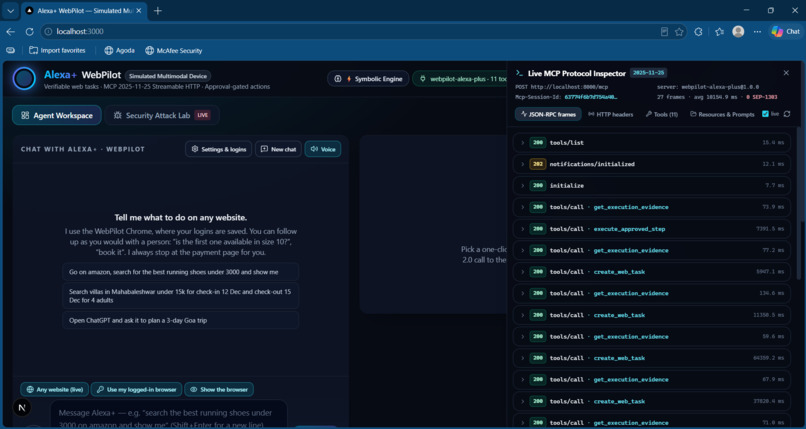
Task: Expand the initialize frame chevron
Action: click(x=522, y=186)
